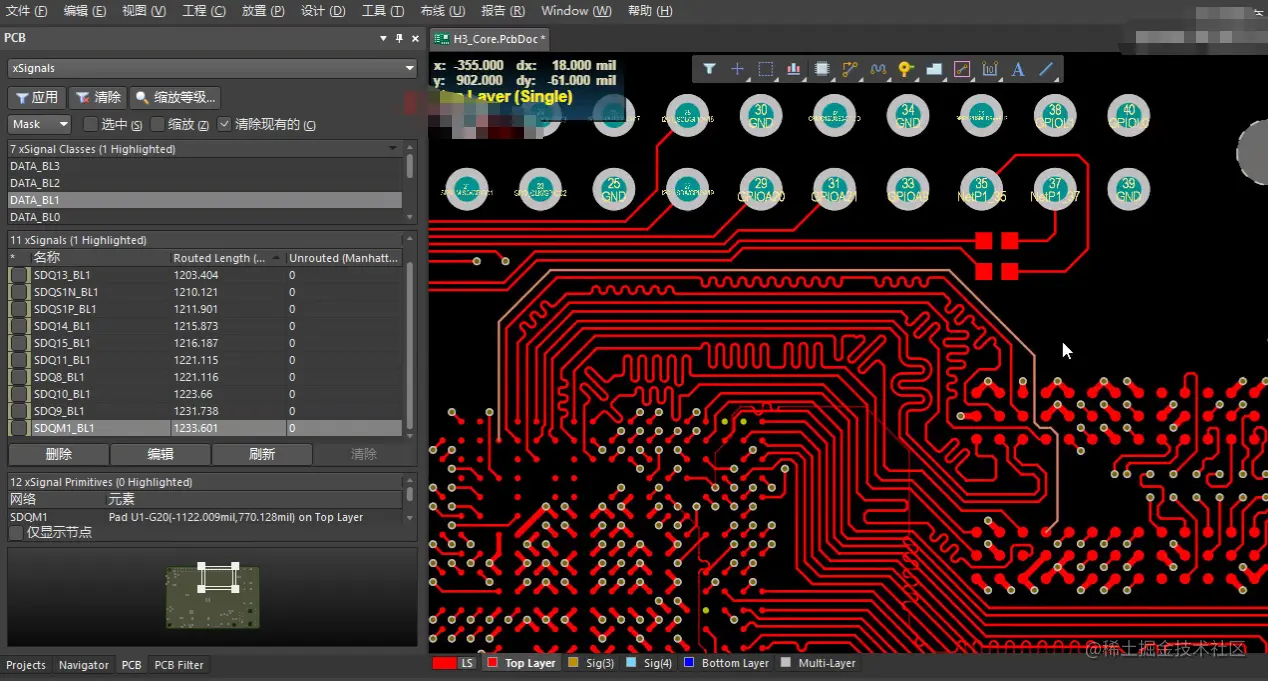Switch to the Projects panel tab
This screenshot has width=1268, height=681.
point(26,665)
